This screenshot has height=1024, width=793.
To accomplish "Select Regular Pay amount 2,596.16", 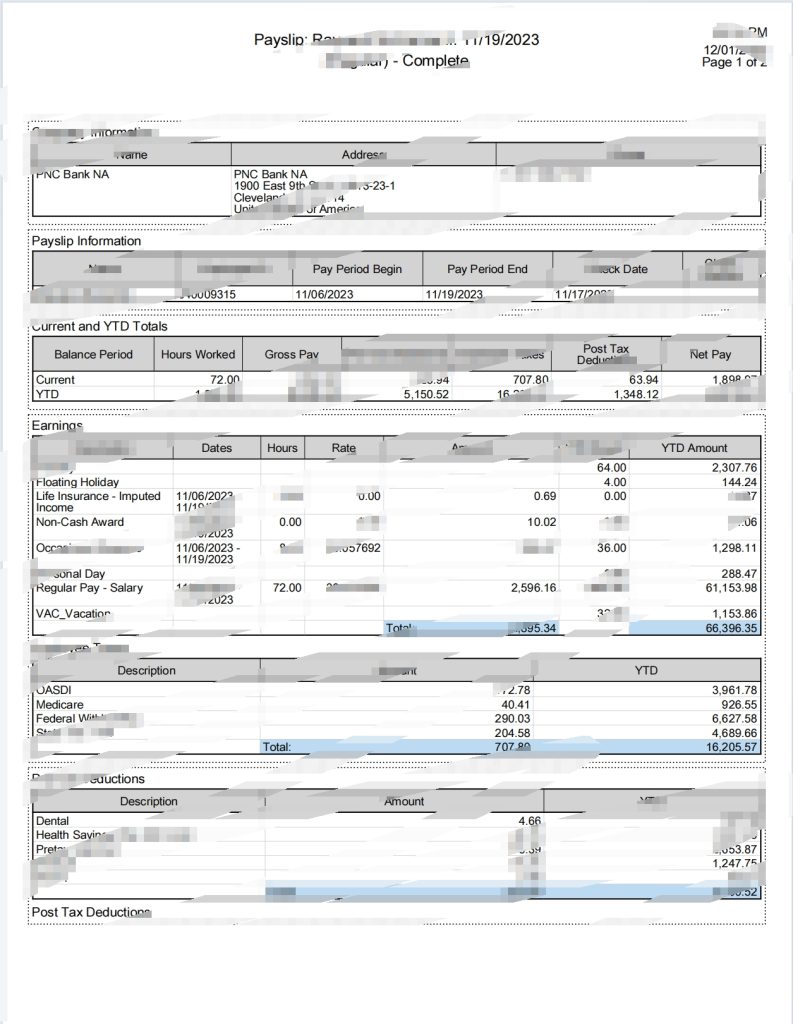I will pos(533,588).
